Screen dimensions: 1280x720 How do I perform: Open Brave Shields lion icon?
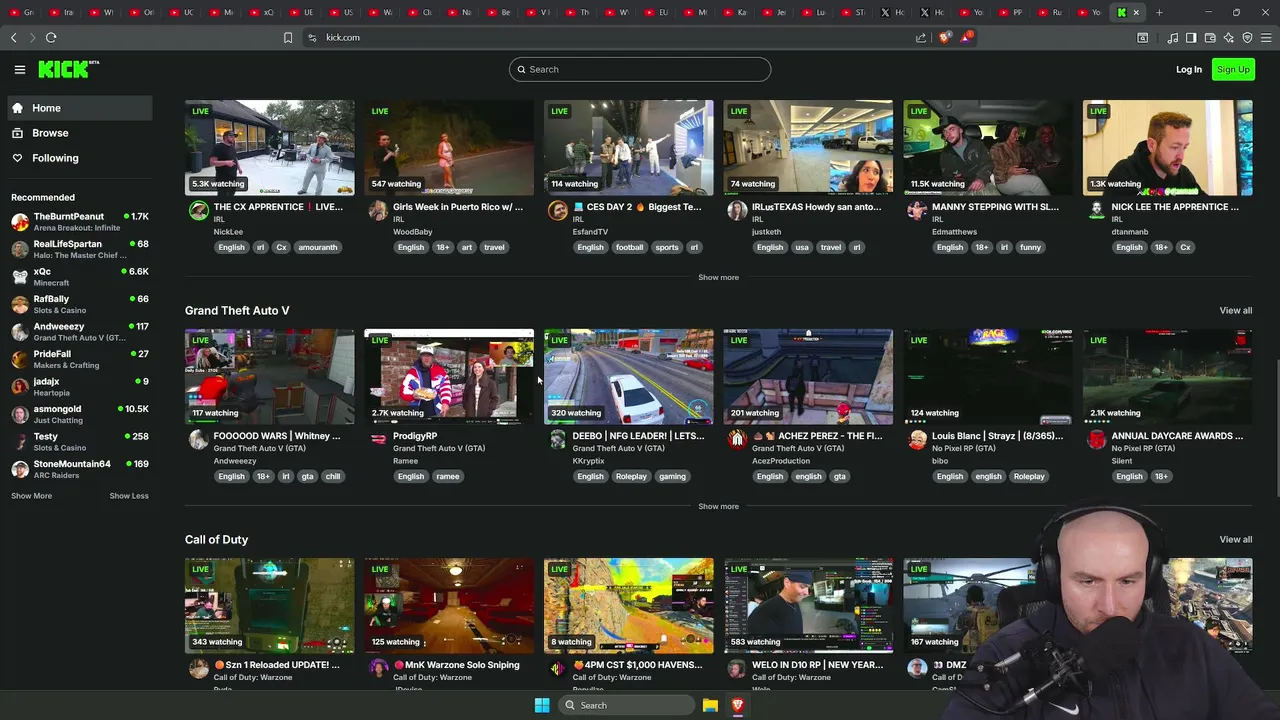click(x=945, y=37)
